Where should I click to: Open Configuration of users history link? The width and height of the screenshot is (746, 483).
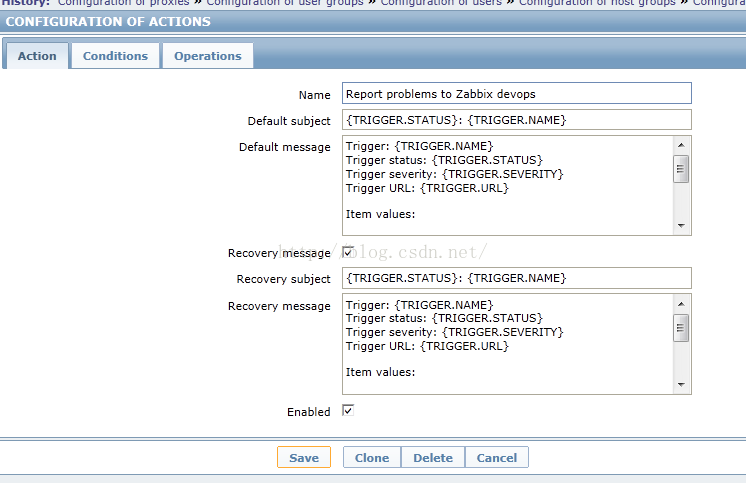click(441, 3)
